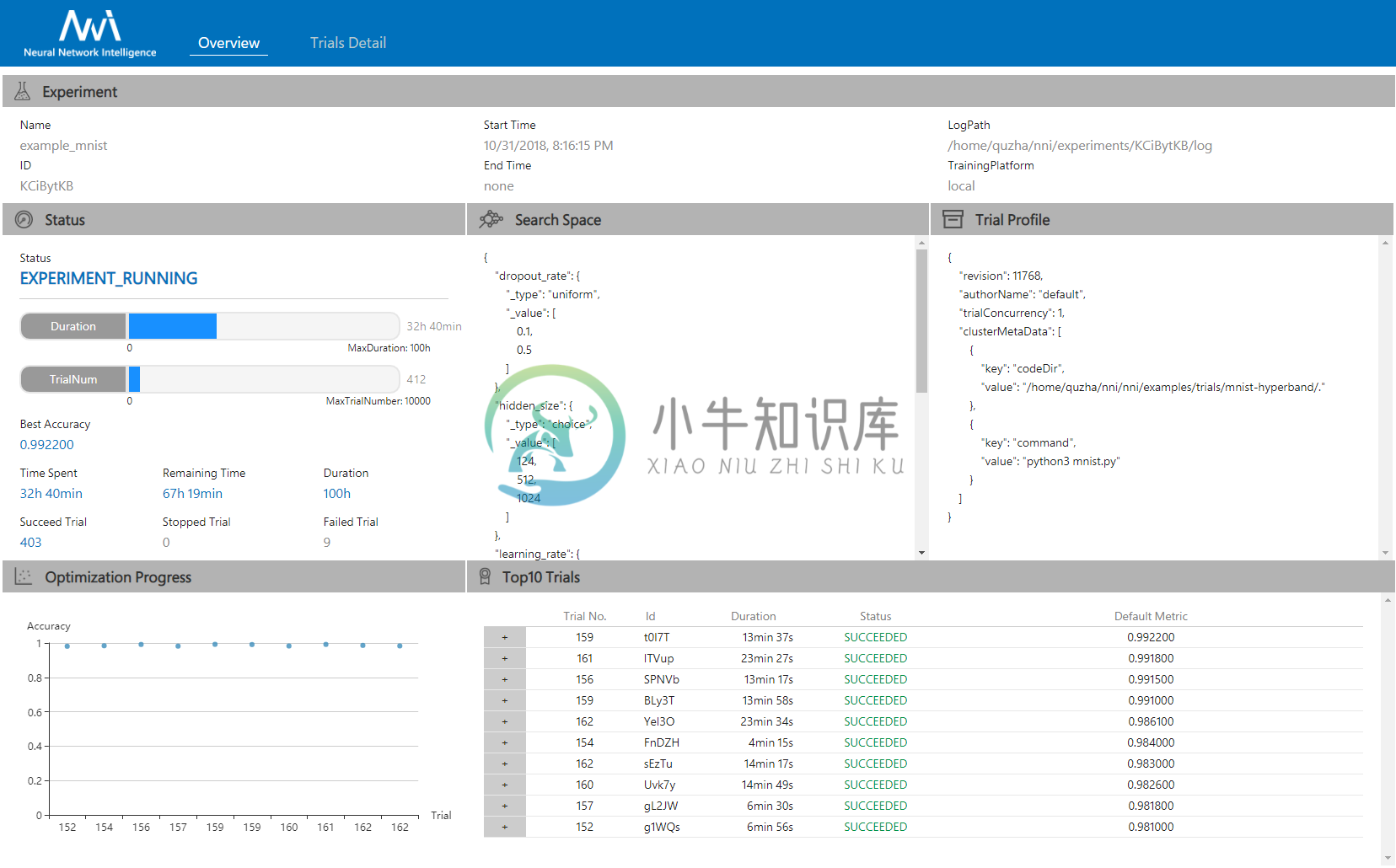Viewport: 1396px width, 868px height.
Task: Click the MaxTrialNumber: 10000 label
Action: tap(379, 401)
